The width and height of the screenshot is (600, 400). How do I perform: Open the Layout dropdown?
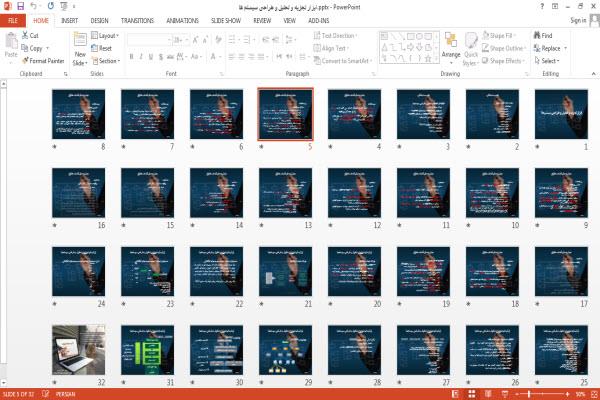coord(105,36)
